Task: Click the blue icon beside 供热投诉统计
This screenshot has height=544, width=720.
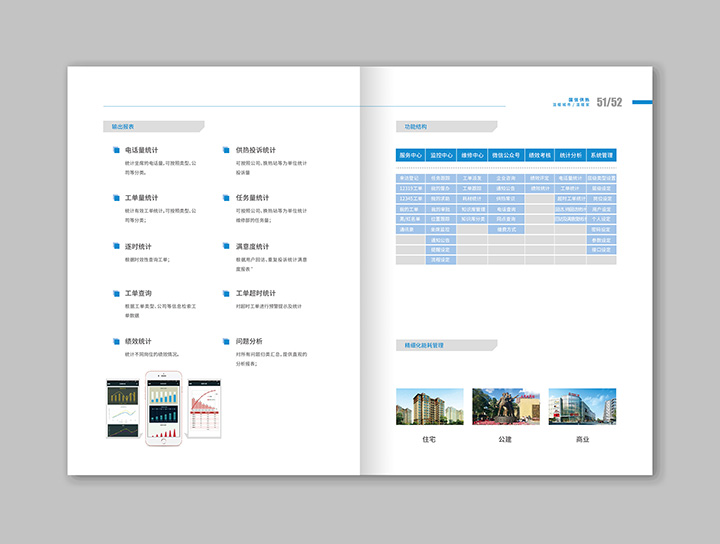Action: click(x=226, y=150)
